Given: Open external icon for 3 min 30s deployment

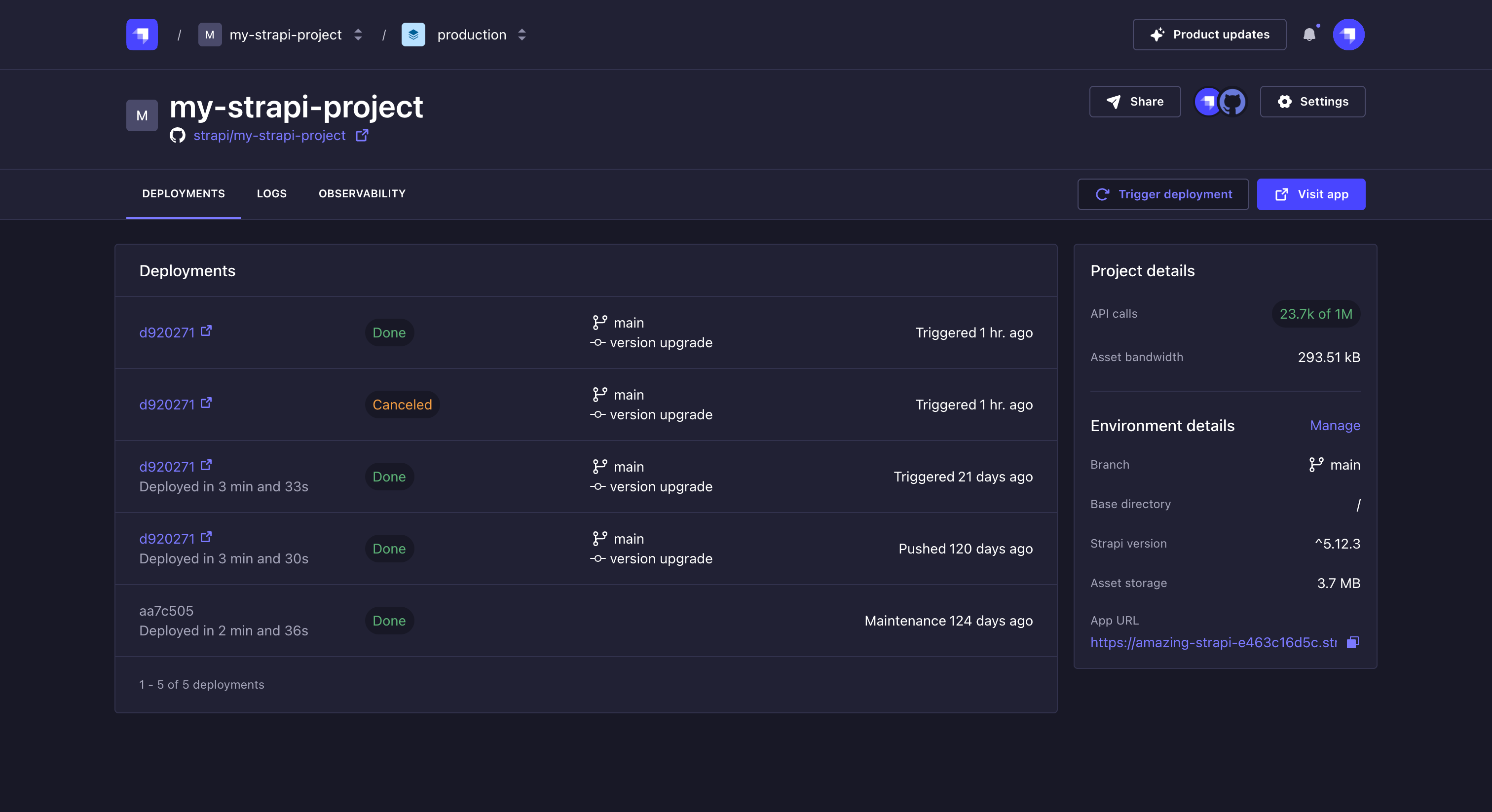Looking at the screenshot, I should coord(206,537).
